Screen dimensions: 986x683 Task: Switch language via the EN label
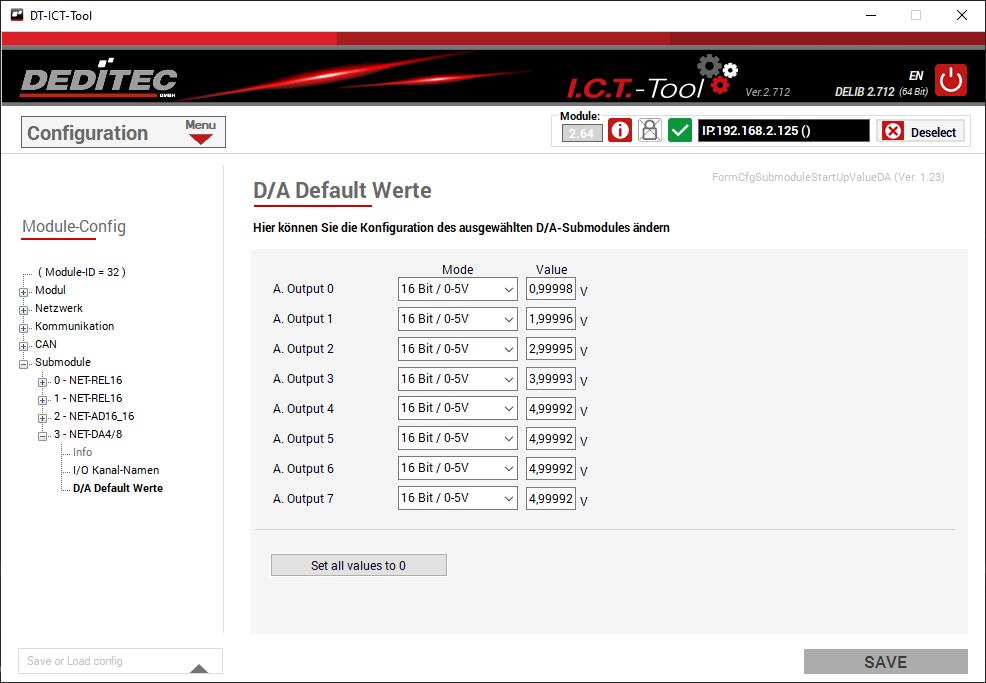pos(915,76)
